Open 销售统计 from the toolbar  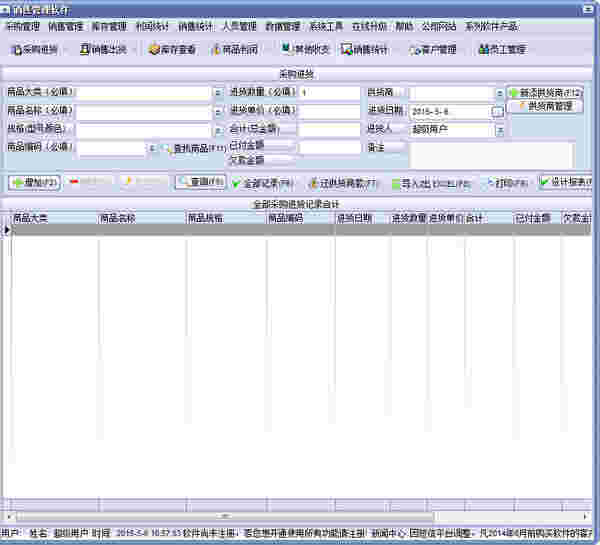pos(364,48)
